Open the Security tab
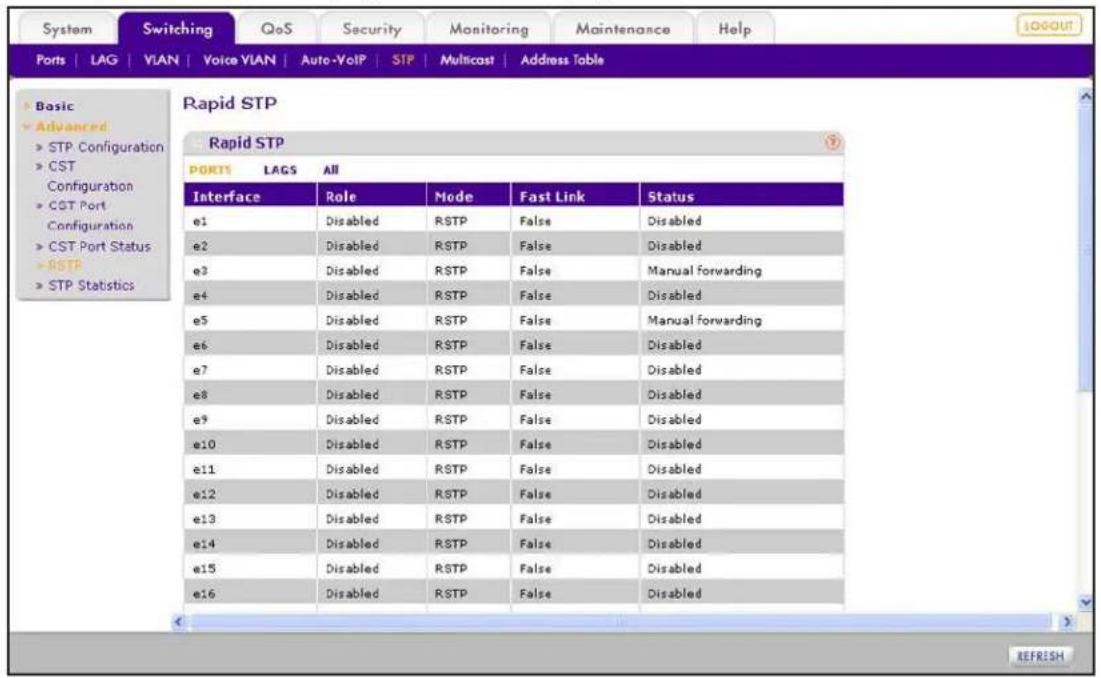The width and height of the screenshot is (1101, 678). point(371,29)
